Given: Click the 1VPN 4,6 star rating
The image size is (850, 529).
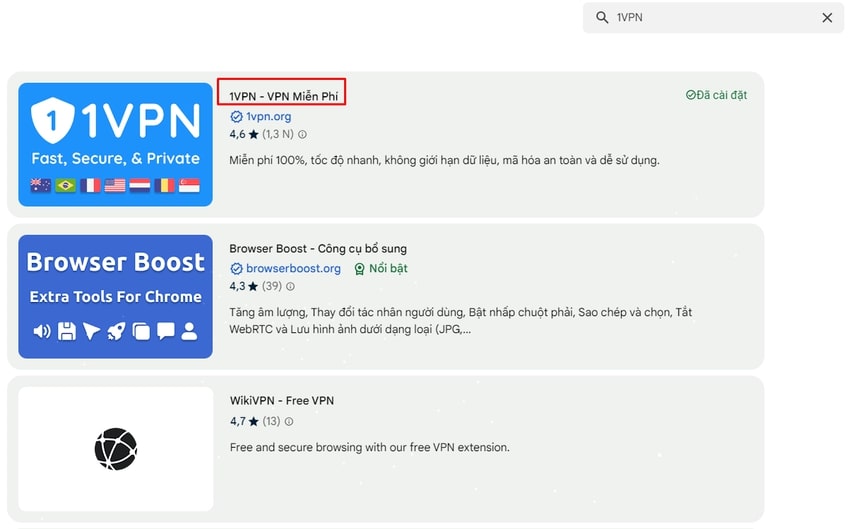Looking at the screenshot, I should click(x=244, y=134).
